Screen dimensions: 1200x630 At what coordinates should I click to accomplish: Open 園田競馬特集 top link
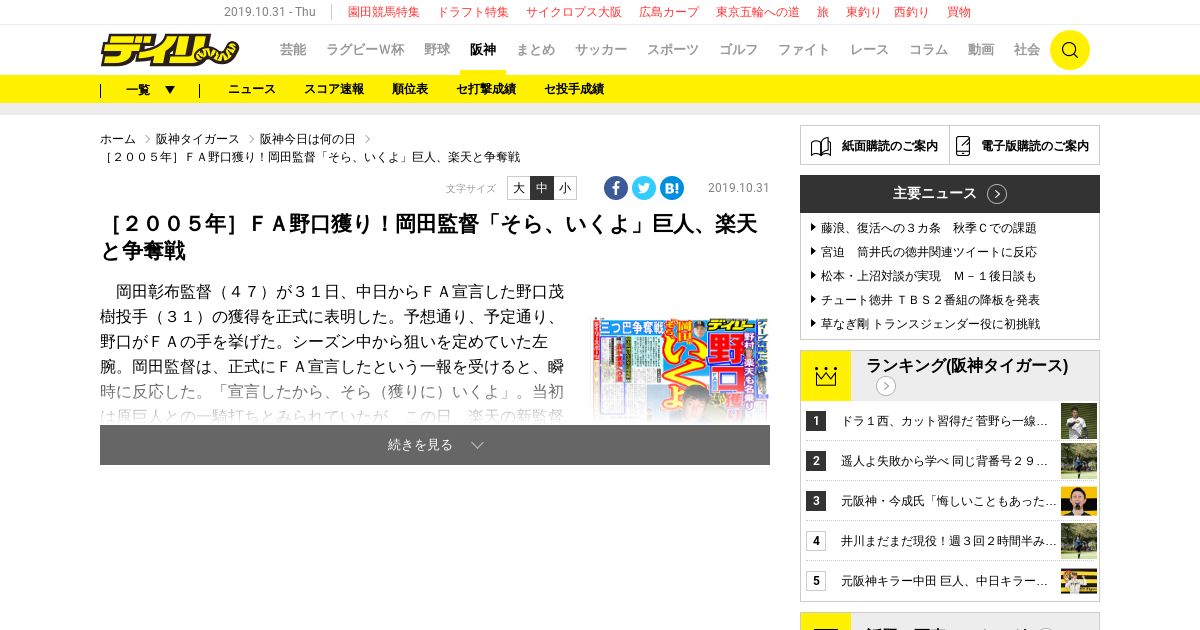(x=384, y=12)
